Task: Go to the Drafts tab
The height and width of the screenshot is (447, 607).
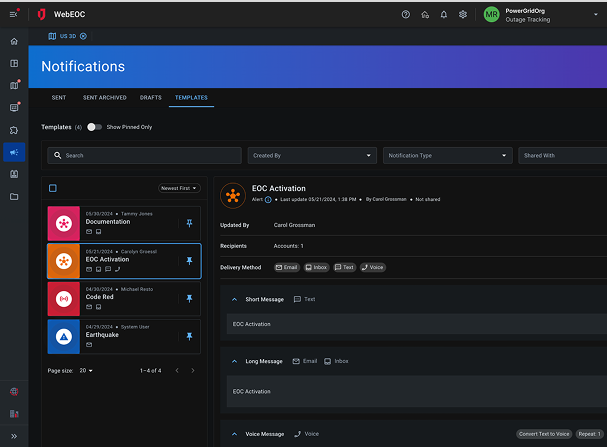Action: pos(151,98)
